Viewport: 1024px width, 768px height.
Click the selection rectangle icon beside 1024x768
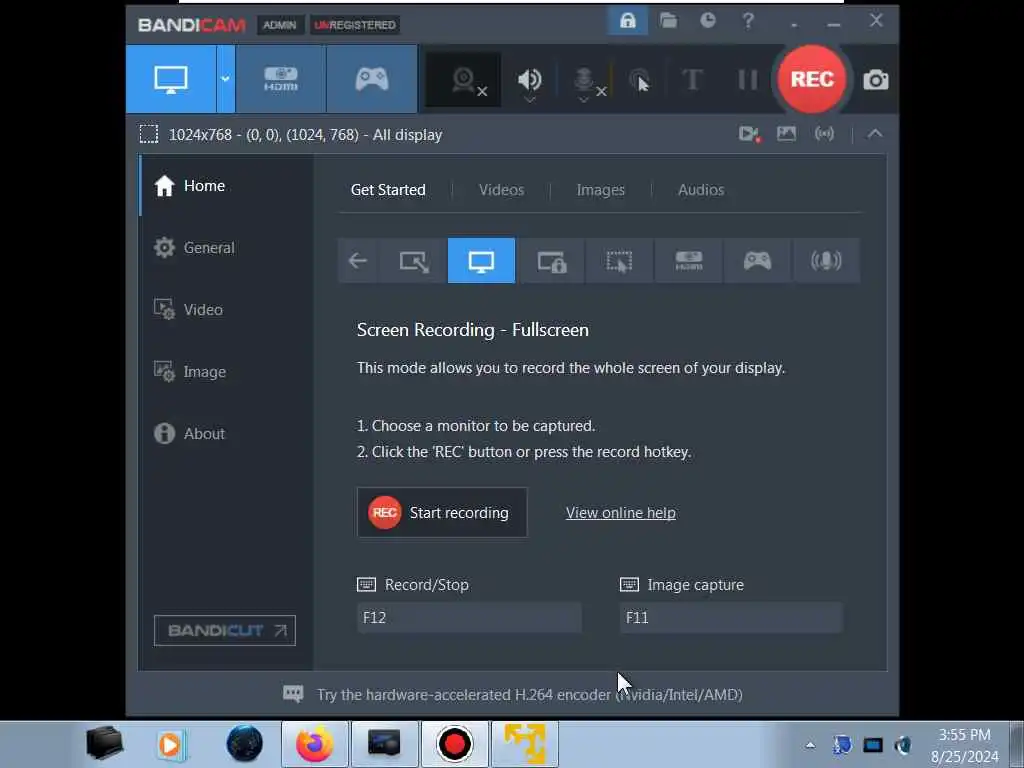[149, 135]
